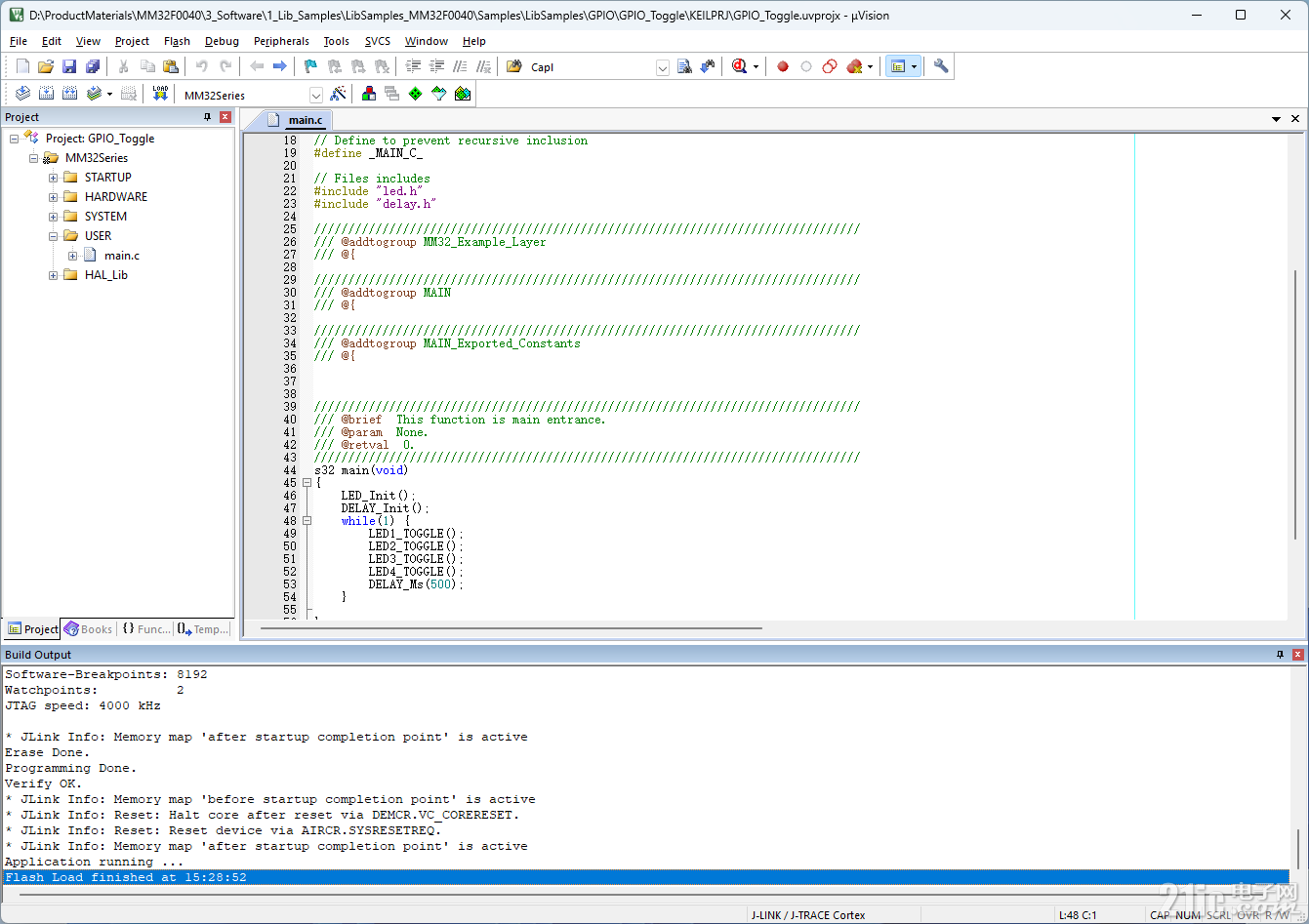Viewport: 1309px width, 924px height.
Task: Toggle the project window view button
Action: point(898,66)
